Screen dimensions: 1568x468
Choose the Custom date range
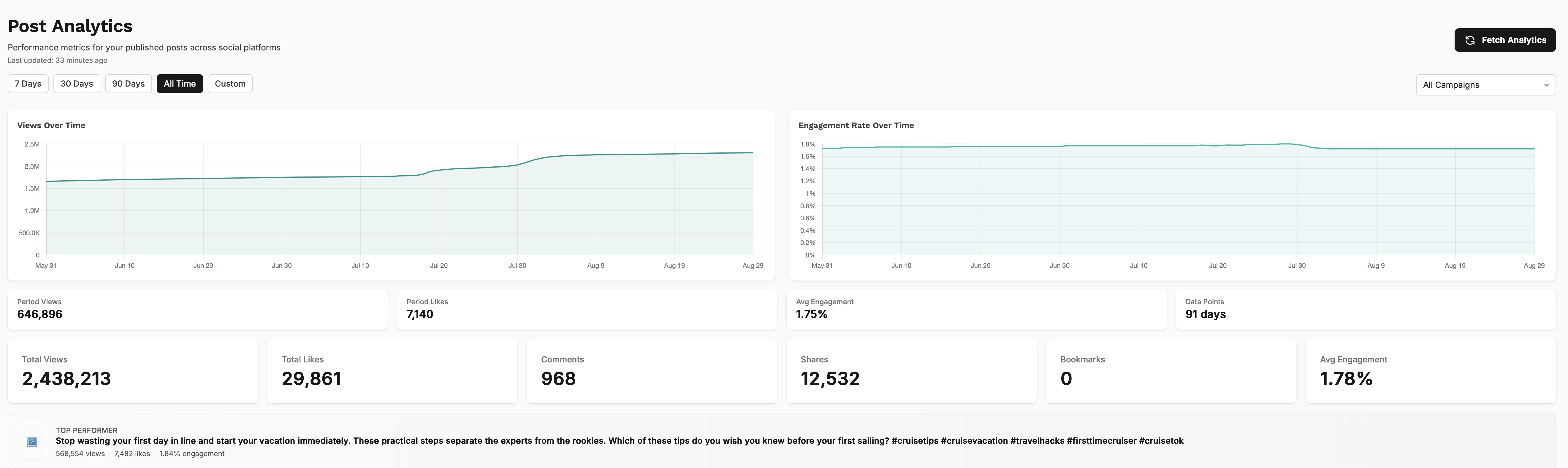(x=230, y=84)
